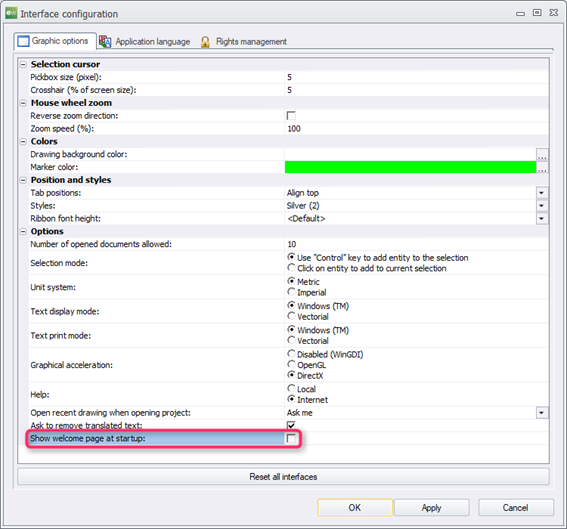Viewport: 567px width, 529px height.
Task: Click Reset all interfaces button
Action: (x=283, y=477)
